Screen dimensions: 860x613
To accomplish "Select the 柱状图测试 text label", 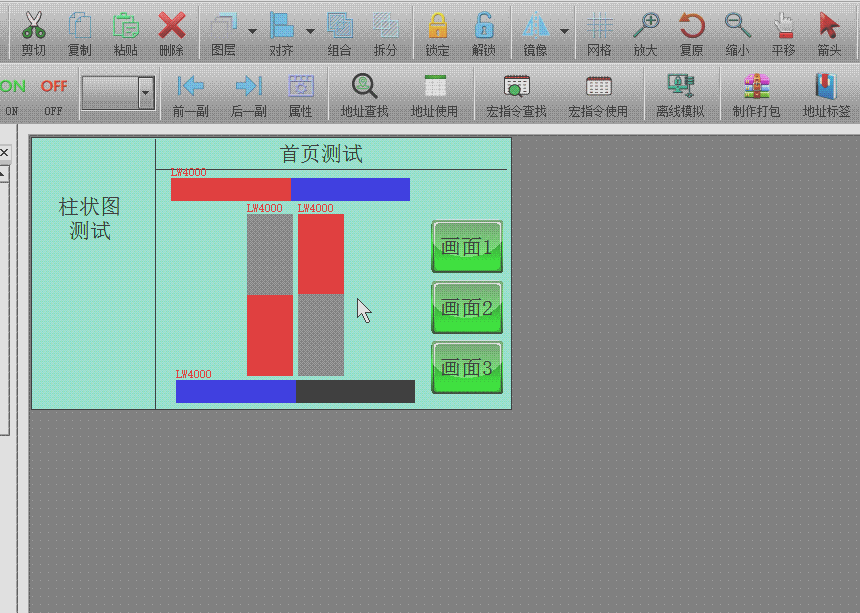I will [90, 218].
